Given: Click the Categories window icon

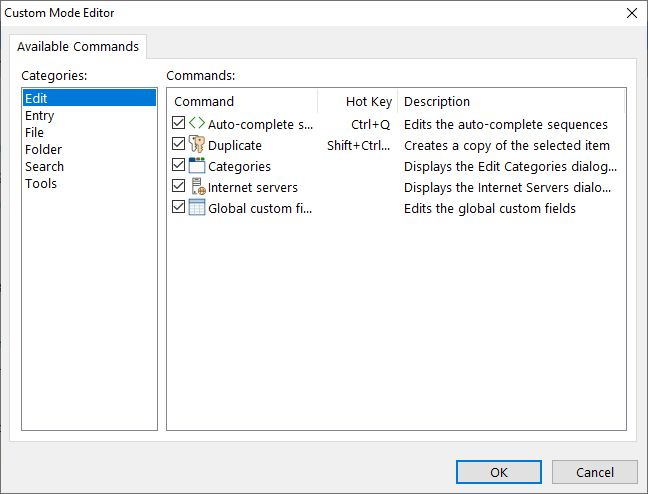Looking at the screenshot, I should tap(197, 165).
